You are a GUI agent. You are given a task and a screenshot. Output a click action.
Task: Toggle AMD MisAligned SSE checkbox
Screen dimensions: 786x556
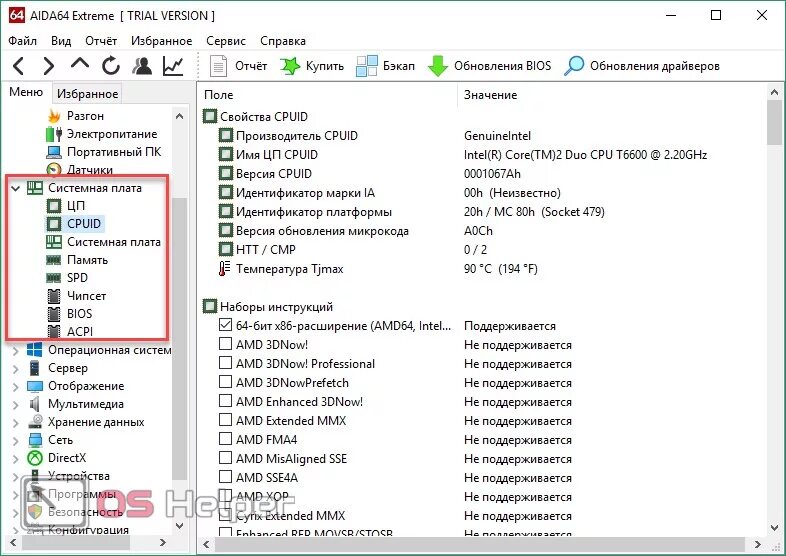[226, 458]
